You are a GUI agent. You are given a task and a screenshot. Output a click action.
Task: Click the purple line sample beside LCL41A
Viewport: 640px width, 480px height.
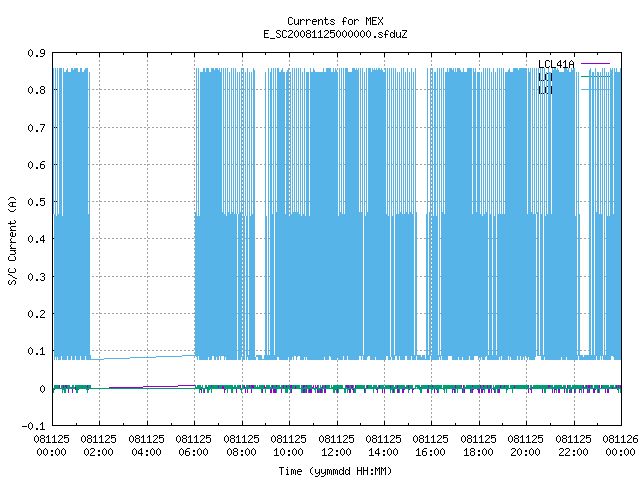tap(595, 64)
